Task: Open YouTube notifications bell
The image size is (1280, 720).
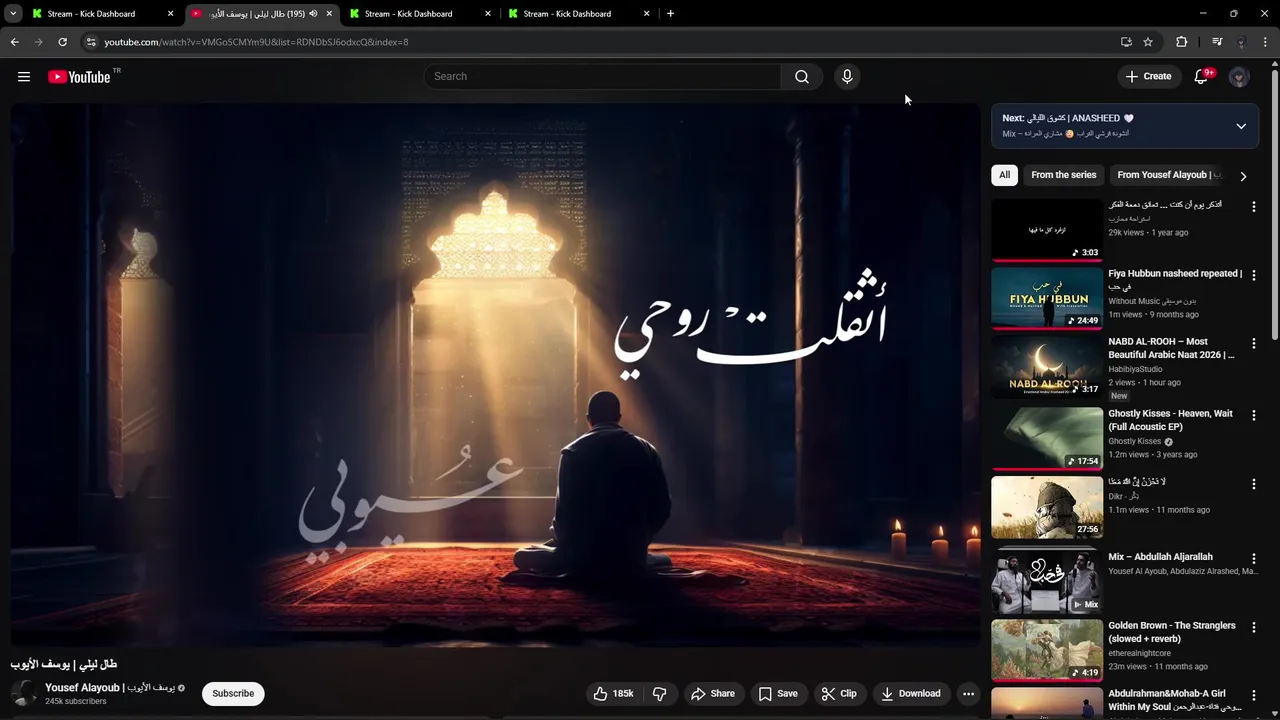Action: pos(1202,77)
